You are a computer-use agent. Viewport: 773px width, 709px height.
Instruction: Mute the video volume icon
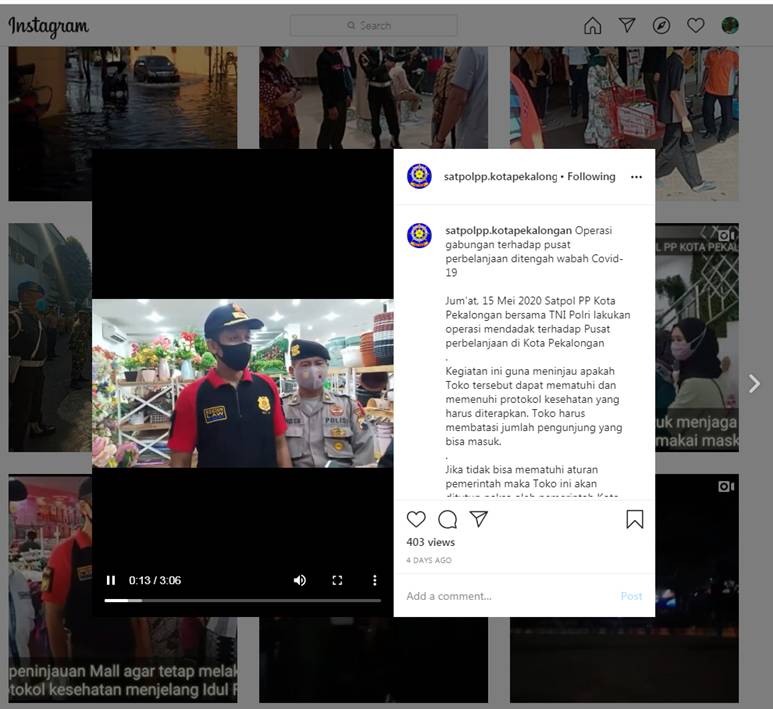pos(300,580)
